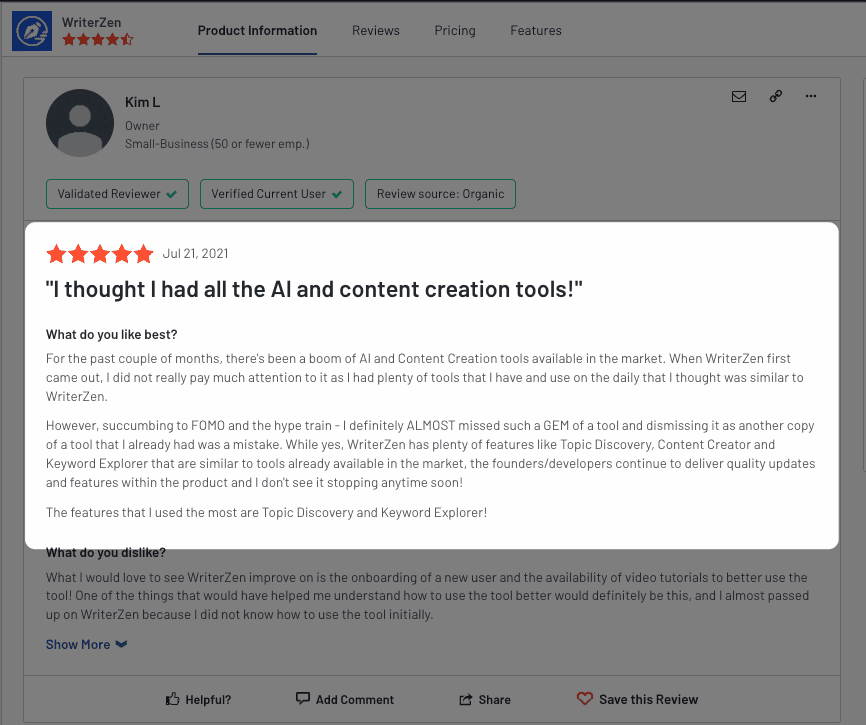The image size is (866, 725).
Task: Click the thumbs-up Helpful icon
Action: (173, 699)
